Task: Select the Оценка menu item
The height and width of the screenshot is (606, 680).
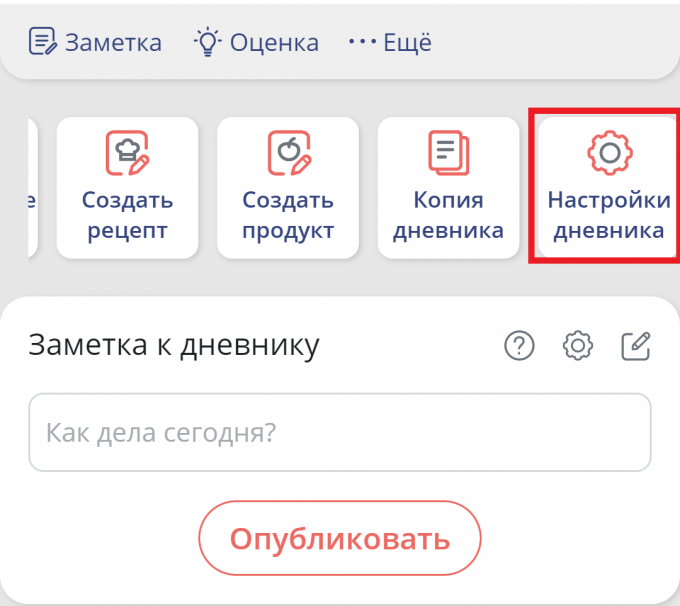Action: click(274, 42)
